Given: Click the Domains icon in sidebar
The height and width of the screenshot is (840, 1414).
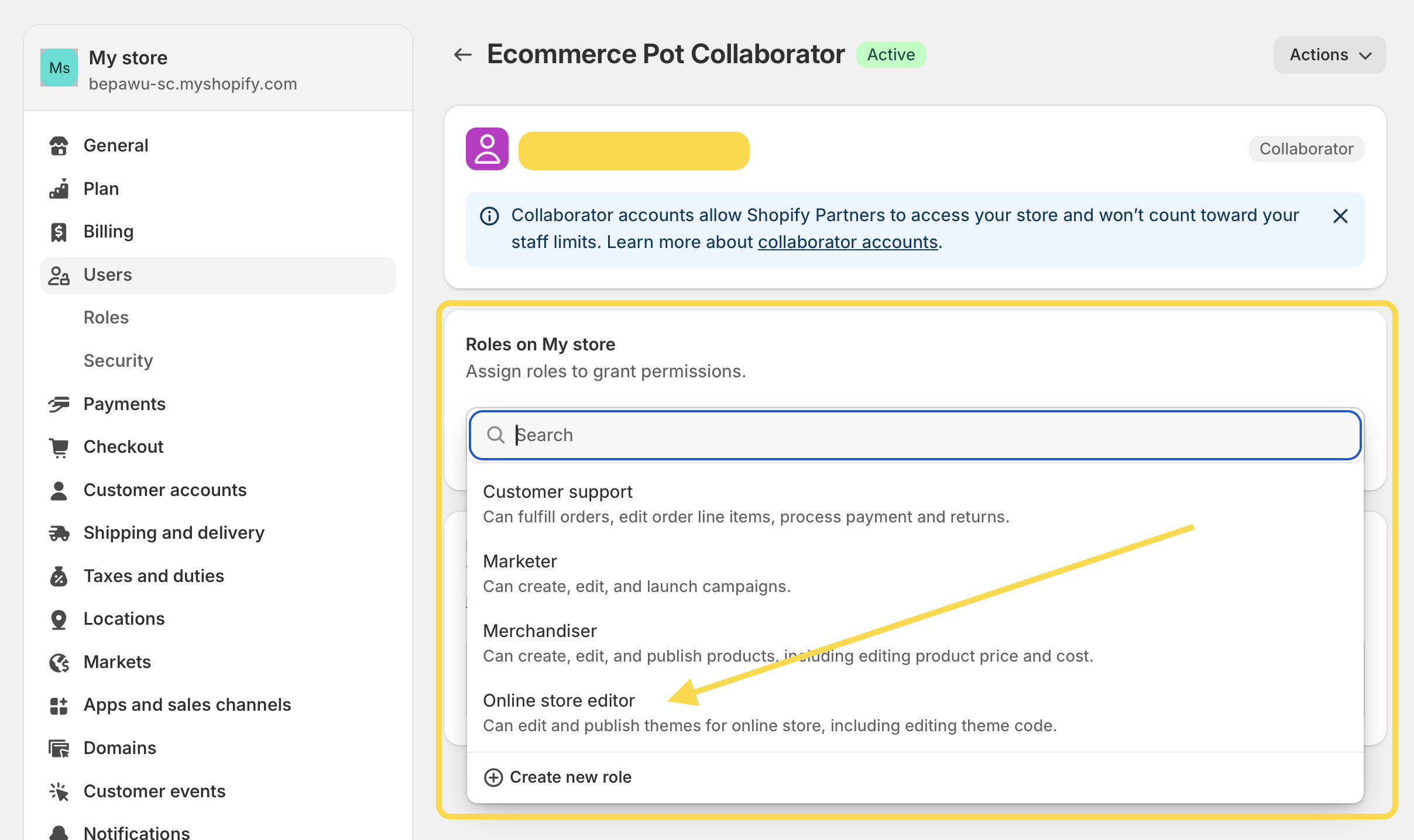Looking at the screenshot, I should click(59, 748).
